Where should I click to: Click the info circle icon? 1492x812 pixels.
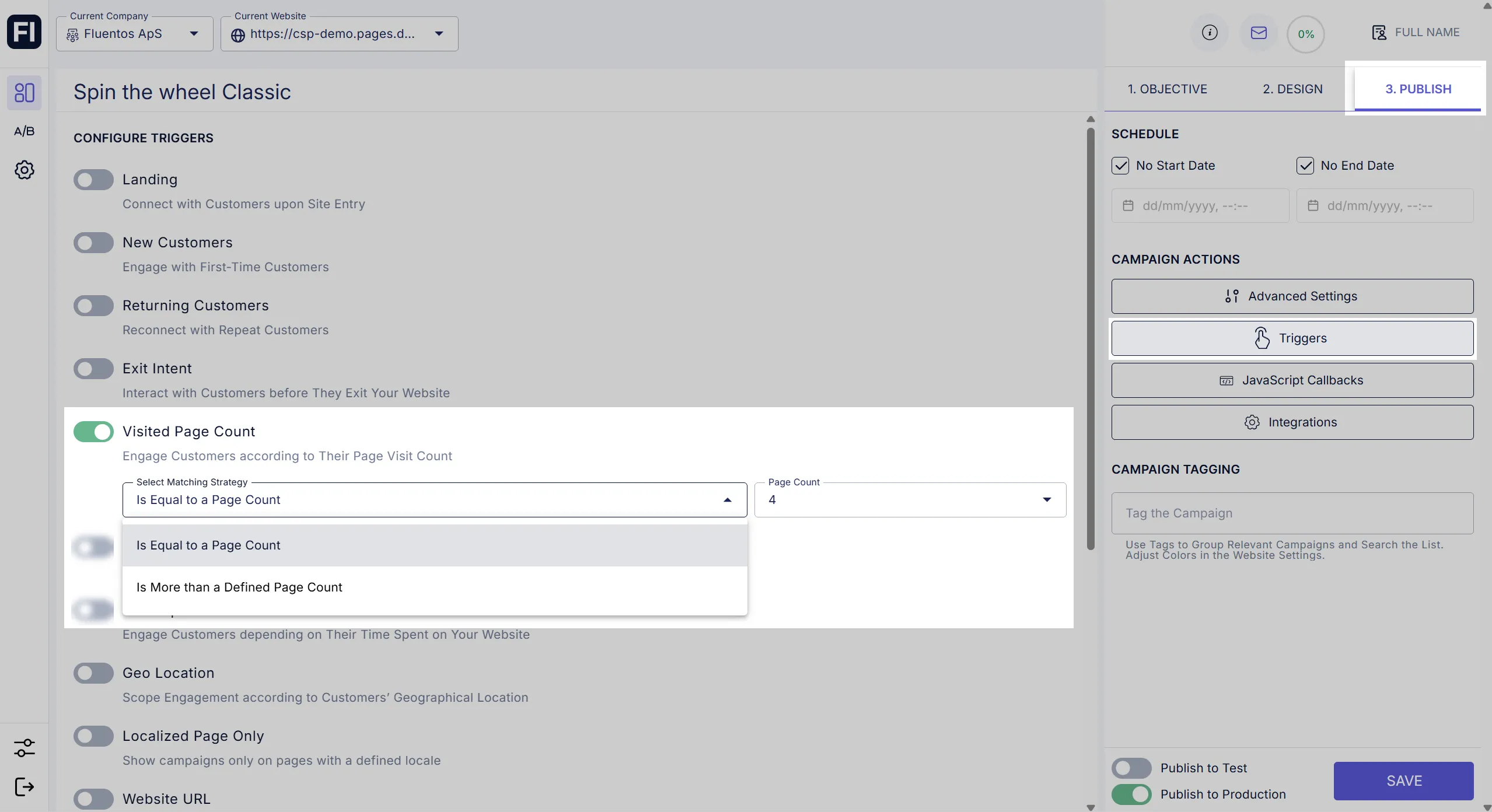(1210, 33)
